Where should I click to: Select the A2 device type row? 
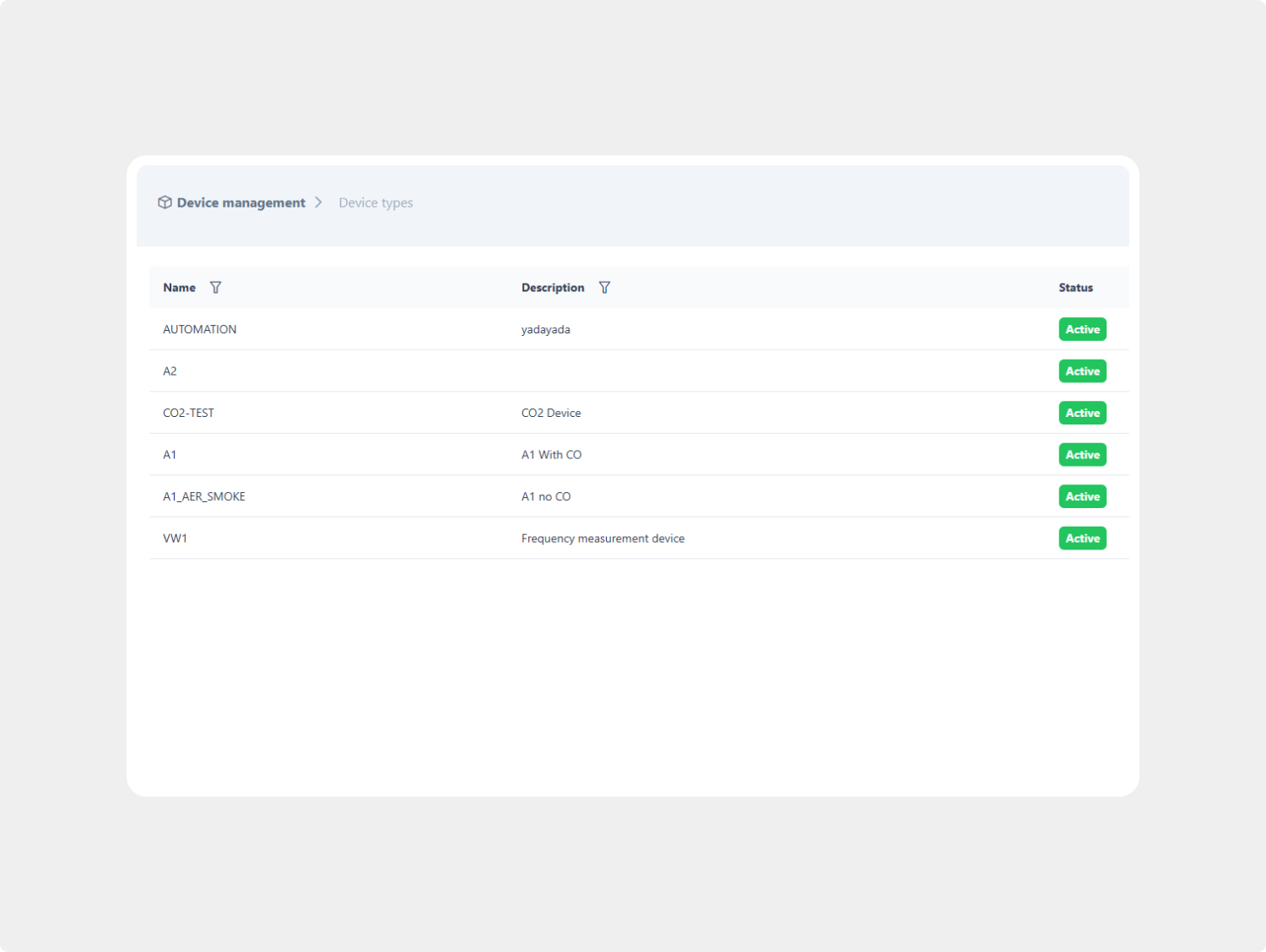(x=170, y=371)
